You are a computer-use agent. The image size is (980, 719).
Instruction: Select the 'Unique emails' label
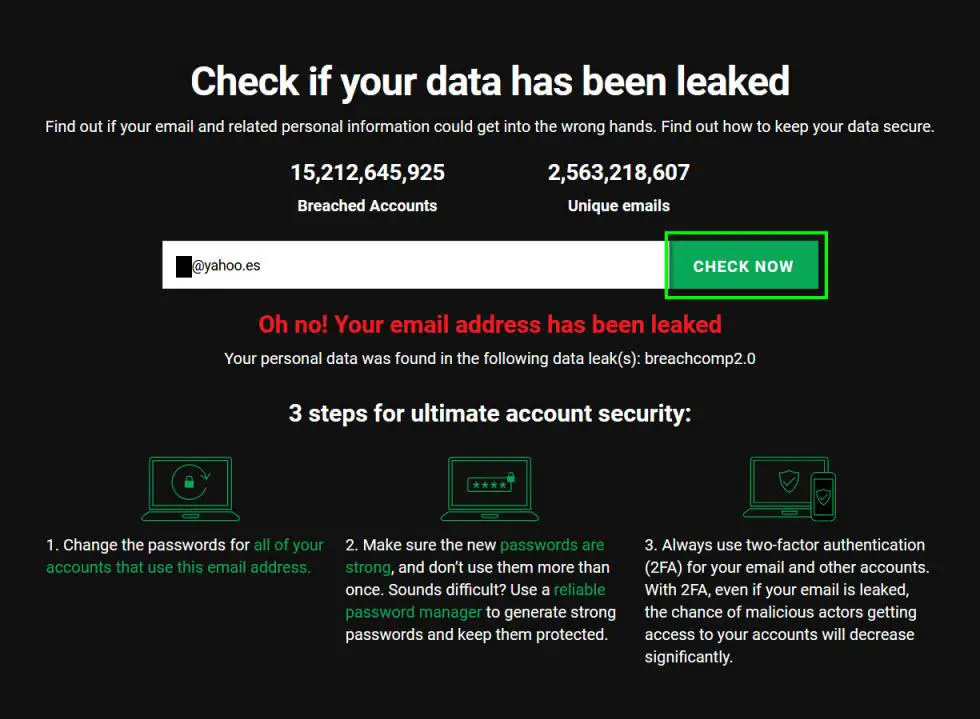click(x=618, y=206)
